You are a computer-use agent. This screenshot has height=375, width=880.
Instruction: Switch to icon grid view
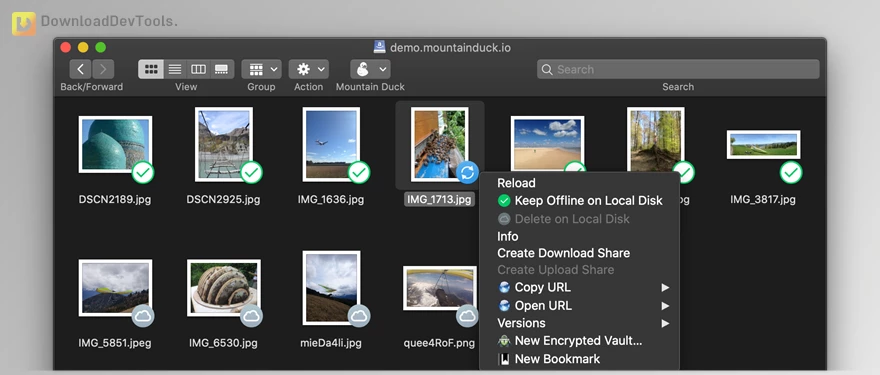tap(150, 69)
